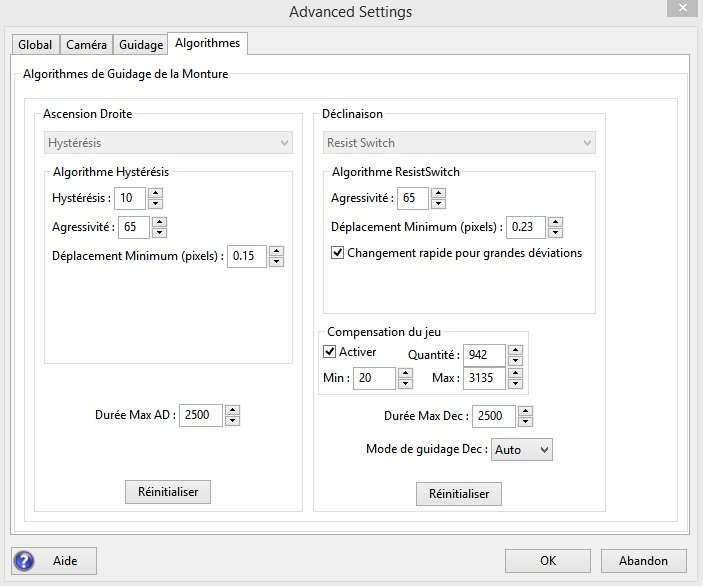Decrease Durée Max AD with down arrow
703x586 pixels.
point(232,421)
